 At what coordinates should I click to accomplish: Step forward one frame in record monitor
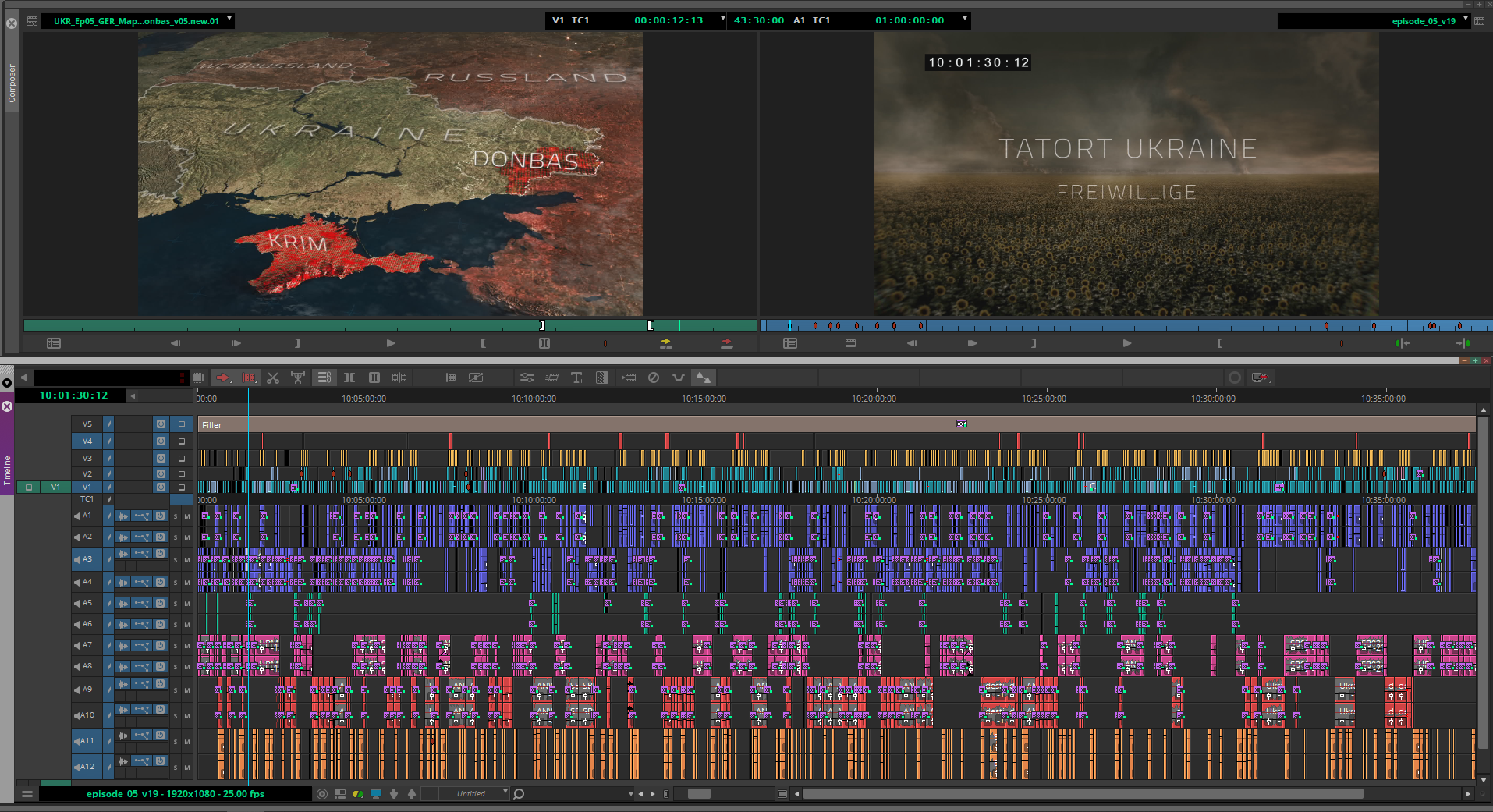972,343
